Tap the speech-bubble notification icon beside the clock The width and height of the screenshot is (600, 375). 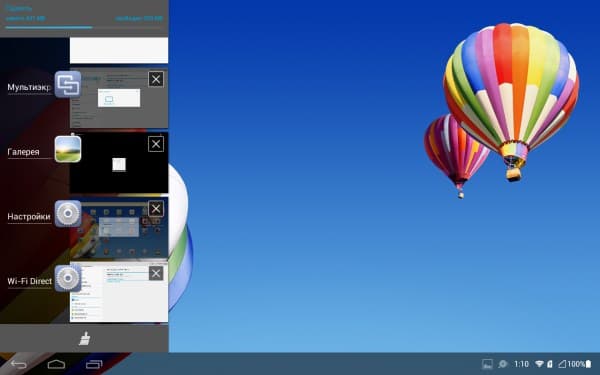click(x=503, y=364)
